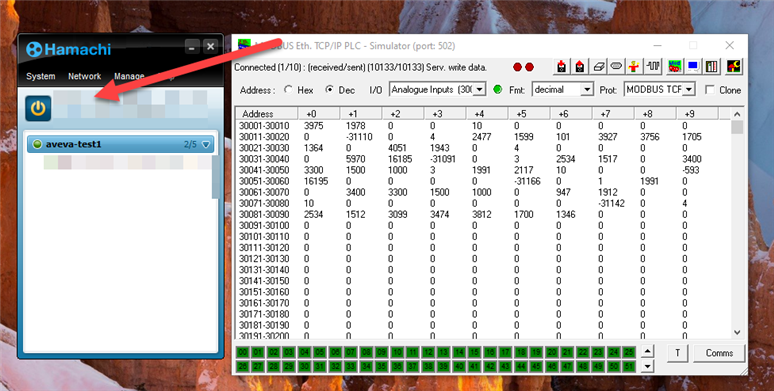
Task: Click the register table scrollbar up arrow
Action: (x=737, y=114)
